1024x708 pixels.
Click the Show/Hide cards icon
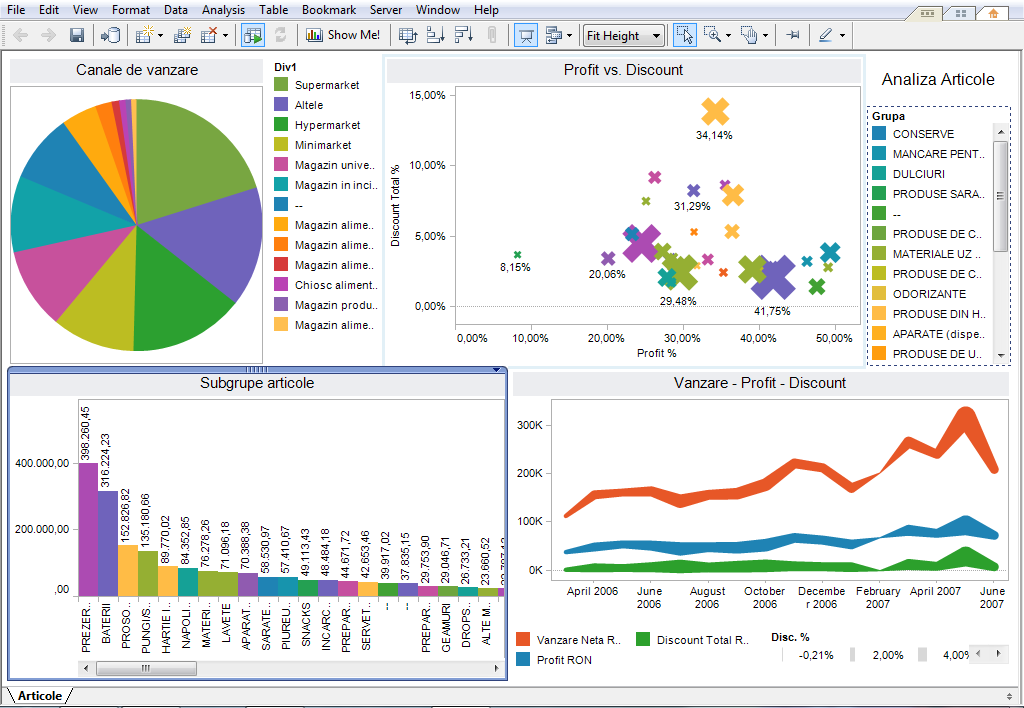[x=552, y=35]
